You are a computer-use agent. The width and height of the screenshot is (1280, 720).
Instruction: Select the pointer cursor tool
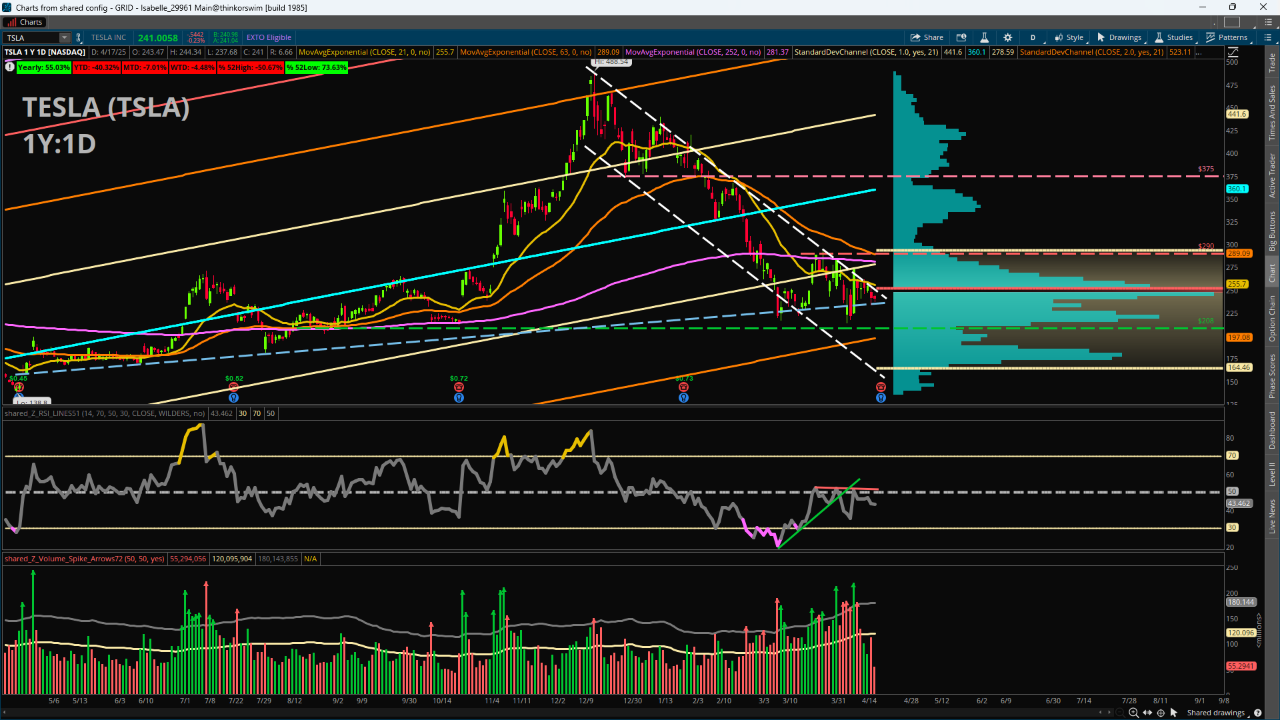(x=1175, y=713)
